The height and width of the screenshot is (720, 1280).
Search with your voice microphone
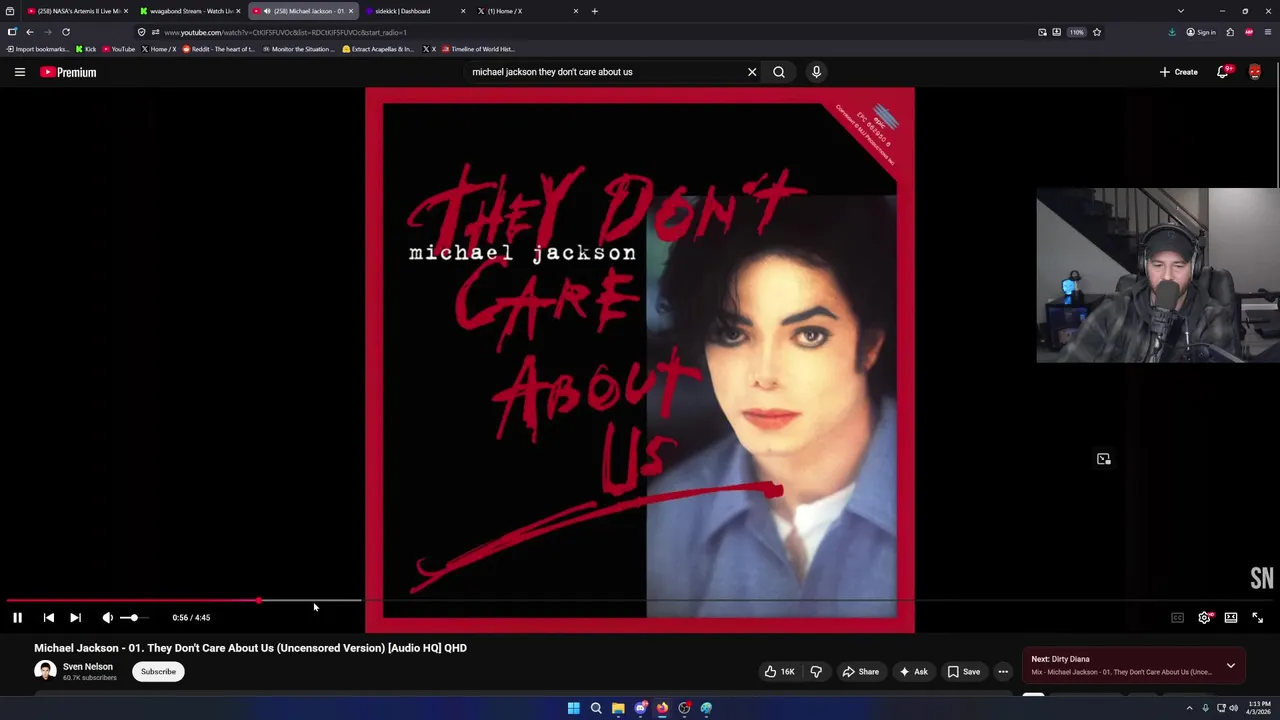click(x=816, y=72)
